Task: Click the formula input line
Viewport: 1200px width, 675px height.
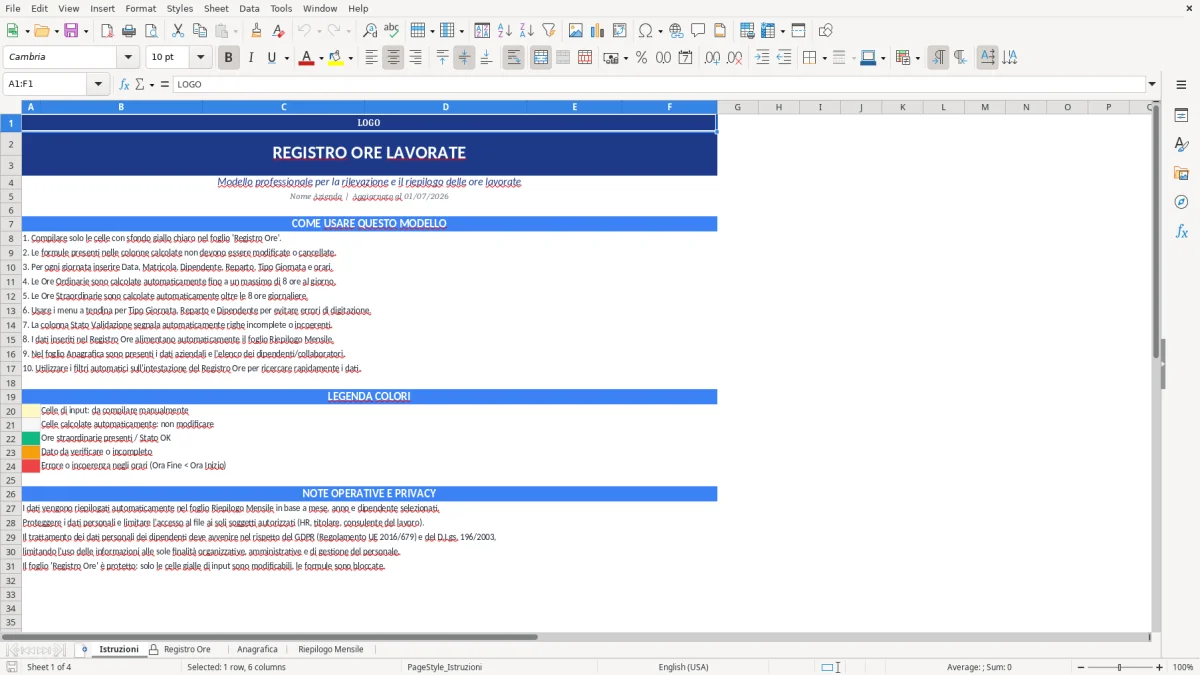Action: click(x=659, y=84)
